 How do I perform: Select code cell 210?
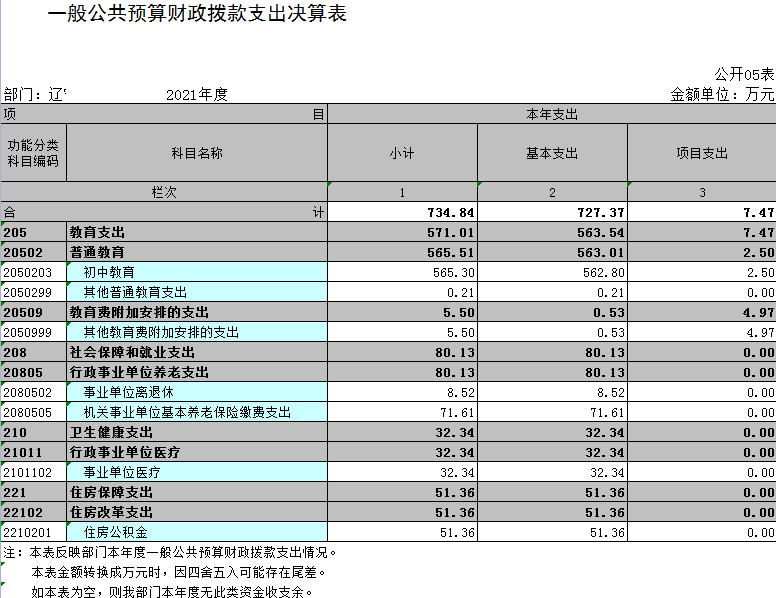tap(33, 432)
